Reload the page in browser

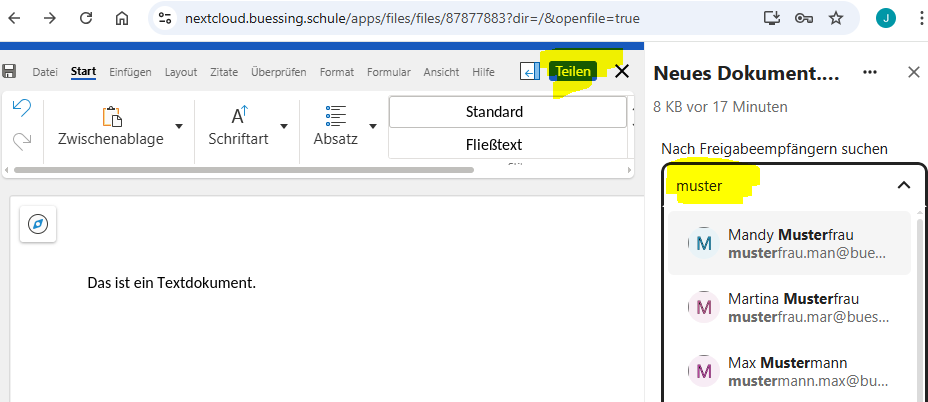(x=86, y=18)
